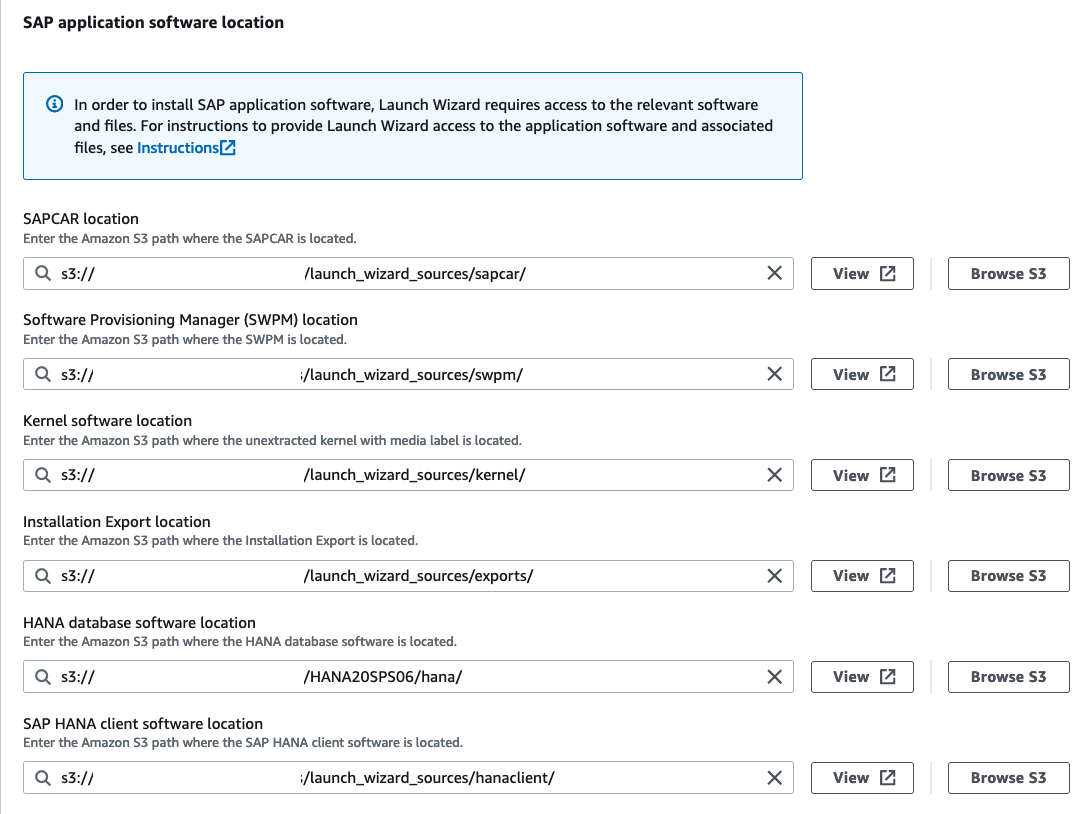Clear the HANA database software location X icon

point(774,676)
